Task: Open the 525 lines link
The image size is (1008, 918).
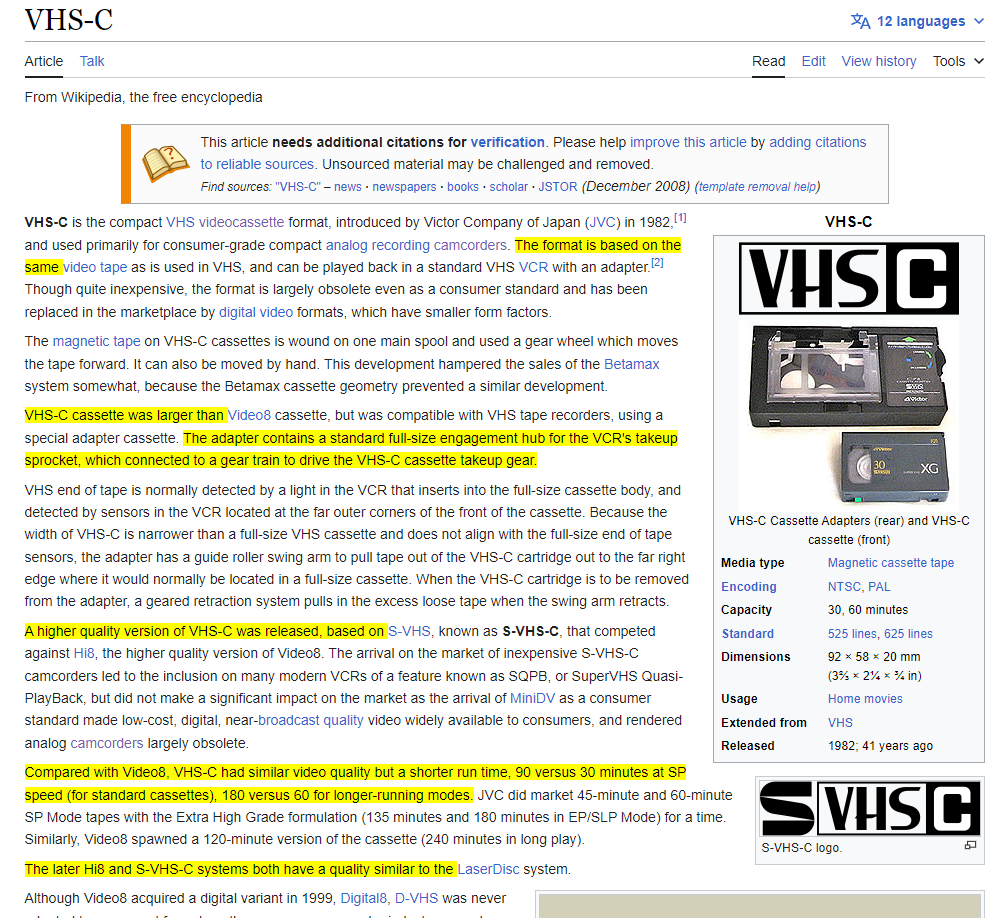Action: point(852,633)
